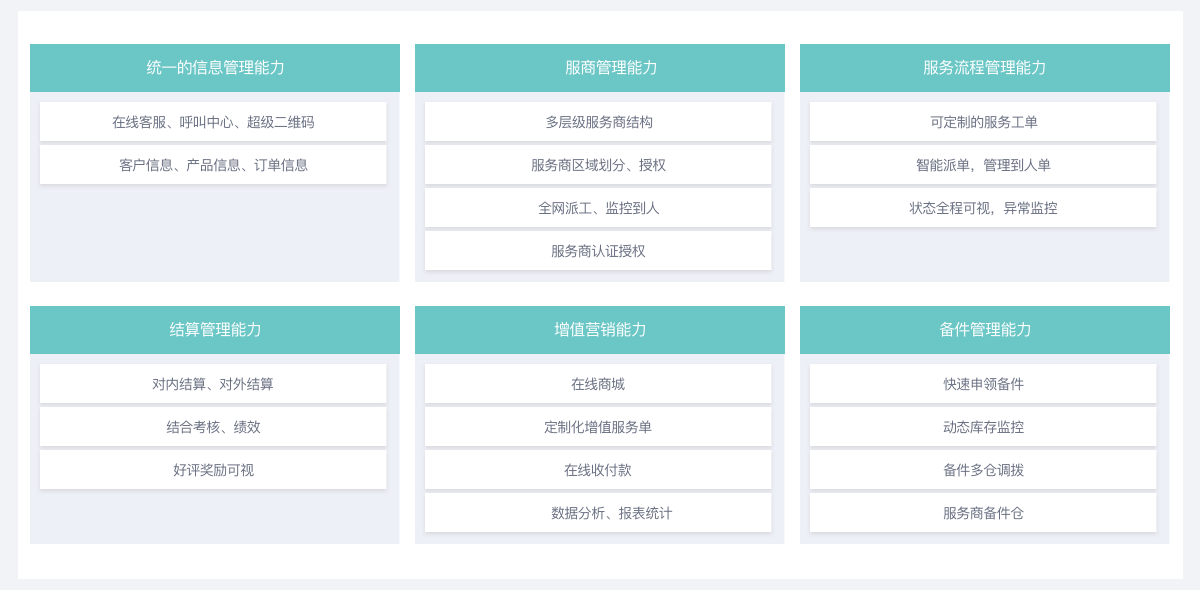Select the 服商管理能力 header
The image size is (1200, 590).
coord(599,68)
